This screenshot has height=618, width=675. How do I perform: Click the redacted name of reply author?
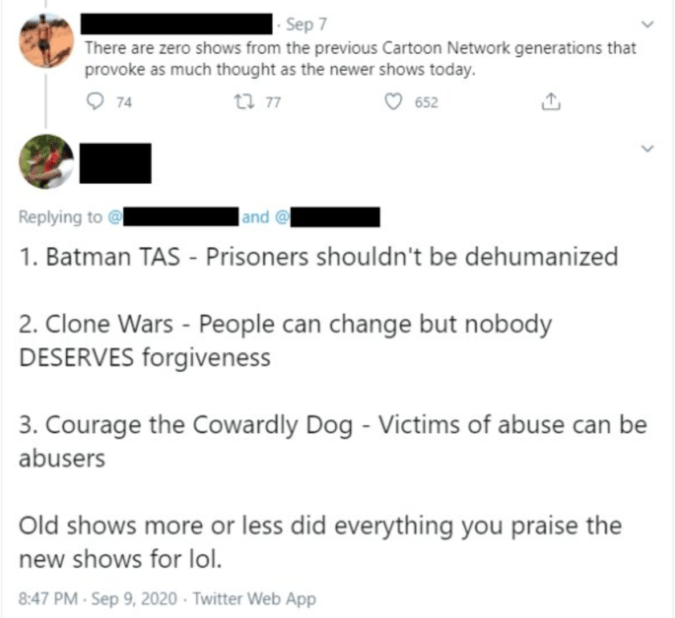115,163
